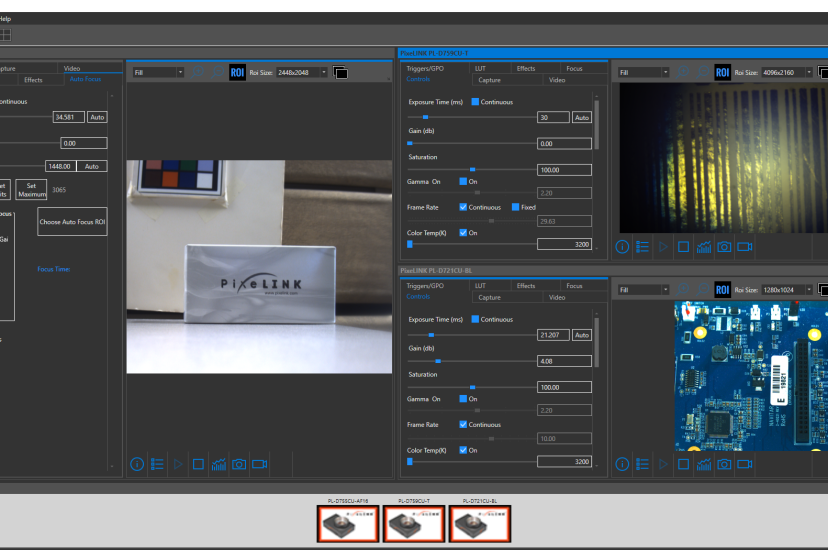Open feature list icon under PixeLINK box preview

157,464
